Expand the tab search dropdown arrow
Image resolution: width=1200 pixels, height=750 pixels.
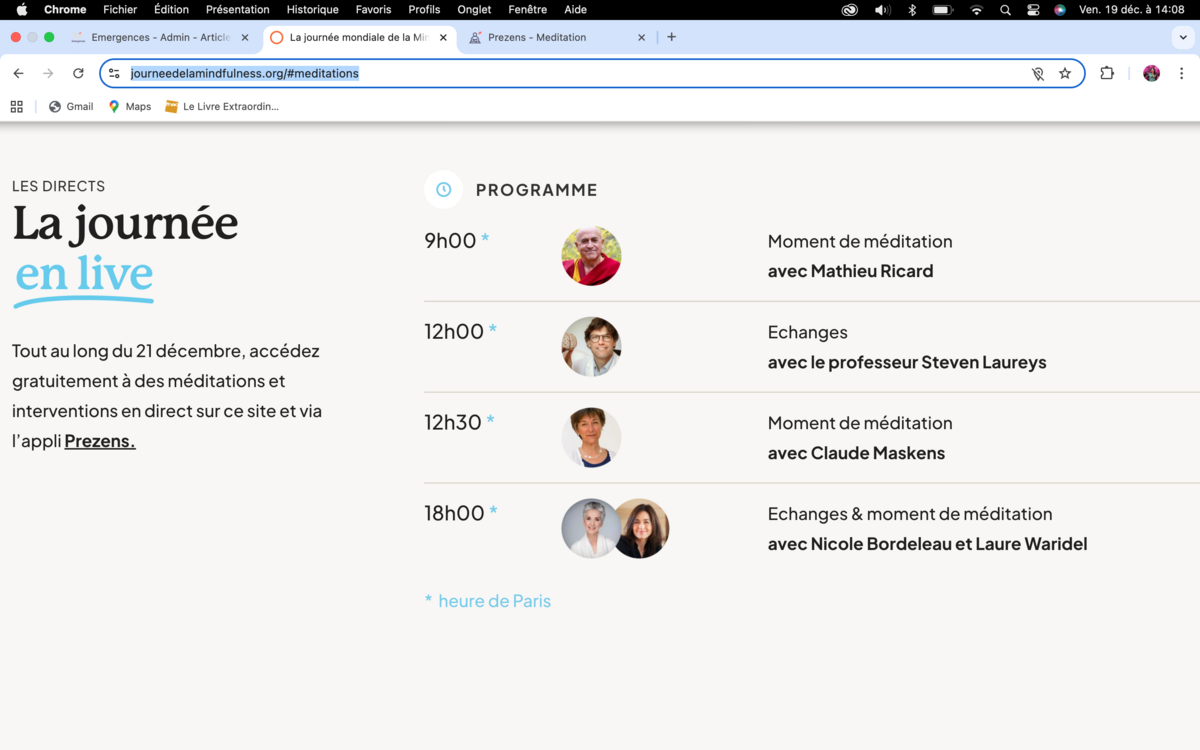click(1184, 37)
